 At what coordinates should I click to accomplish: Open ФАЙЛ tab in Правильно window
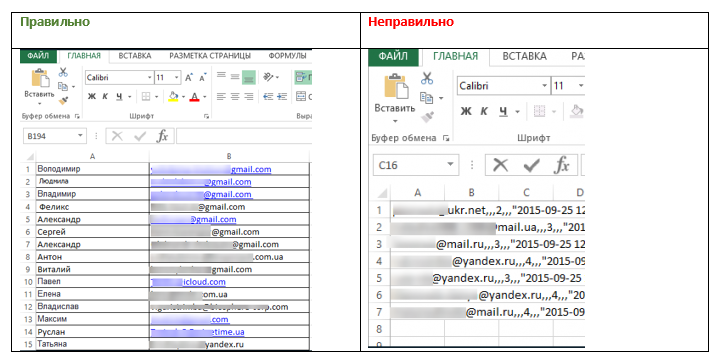38,56
